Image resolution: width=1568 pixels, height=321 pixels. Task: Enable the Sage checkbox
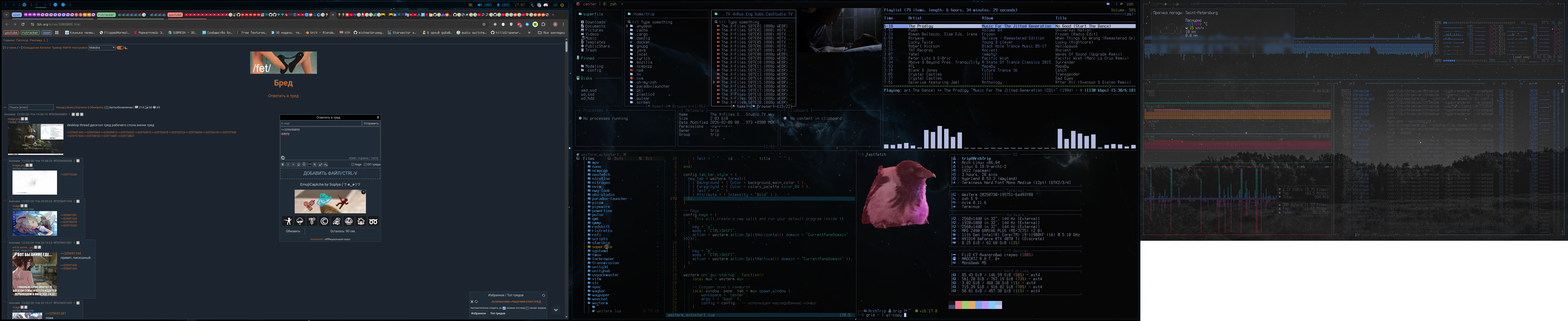click(x=353, y=165)
